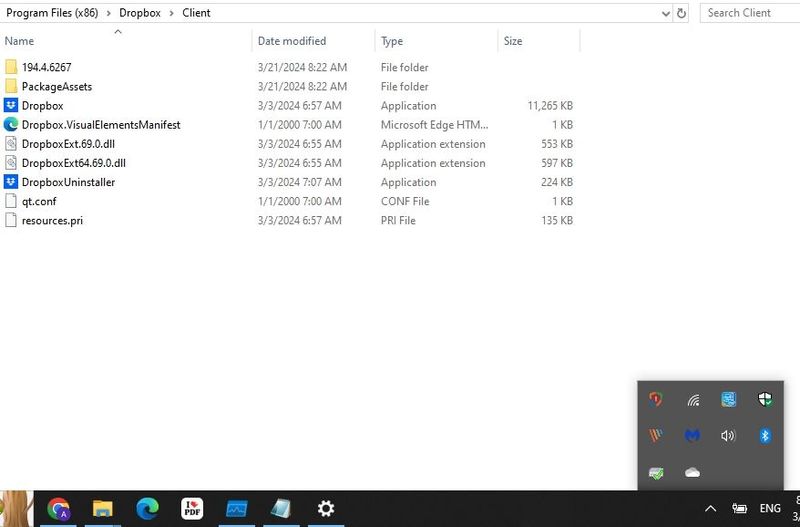Click Safely Remove Hardware tray icon
Viewport: 800px width, 527px height.
click(656, 473)
